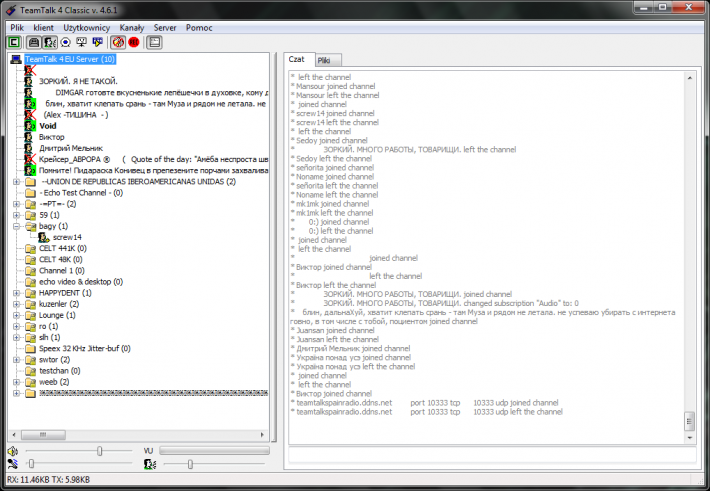Select user (Alex -ТИШИНА -)
Image resolution: width=710 pixels, height=491 pixels.
76,115
